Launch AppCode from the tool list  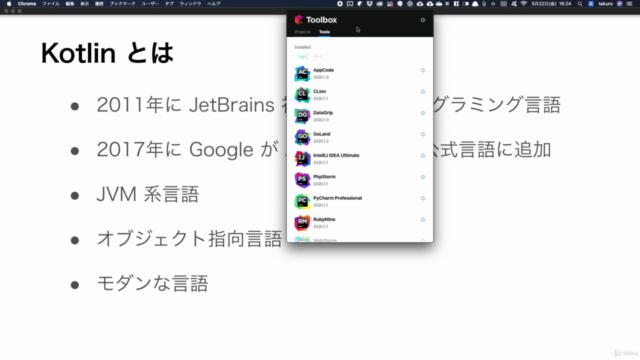[x=360, y=73]
